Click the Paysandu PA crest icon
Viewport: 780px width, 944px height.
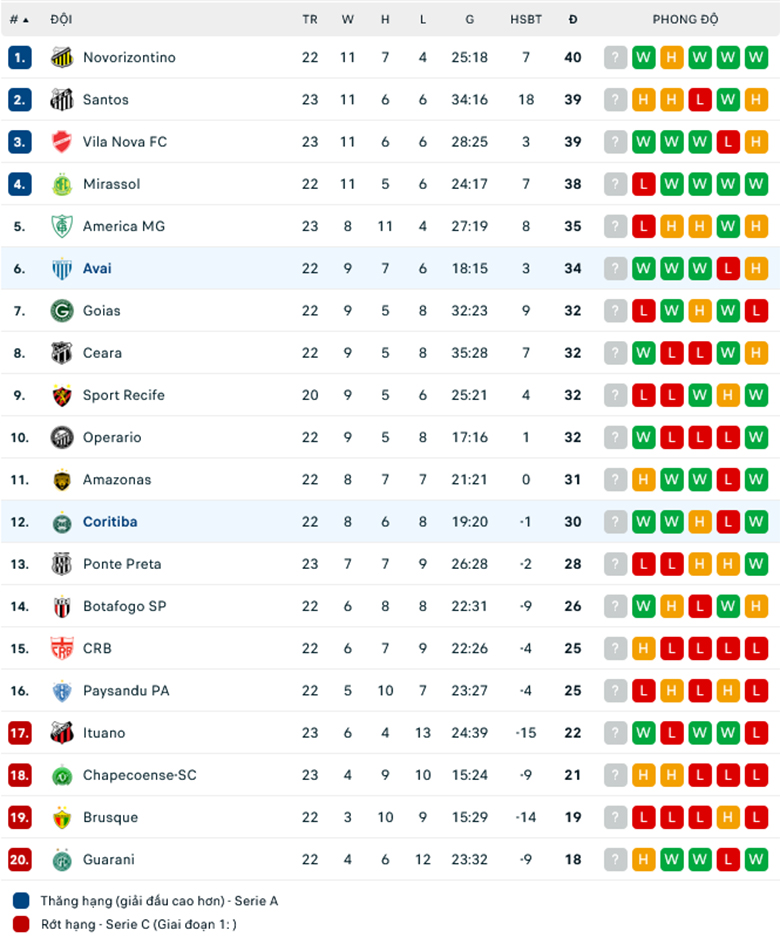(62, 691)
